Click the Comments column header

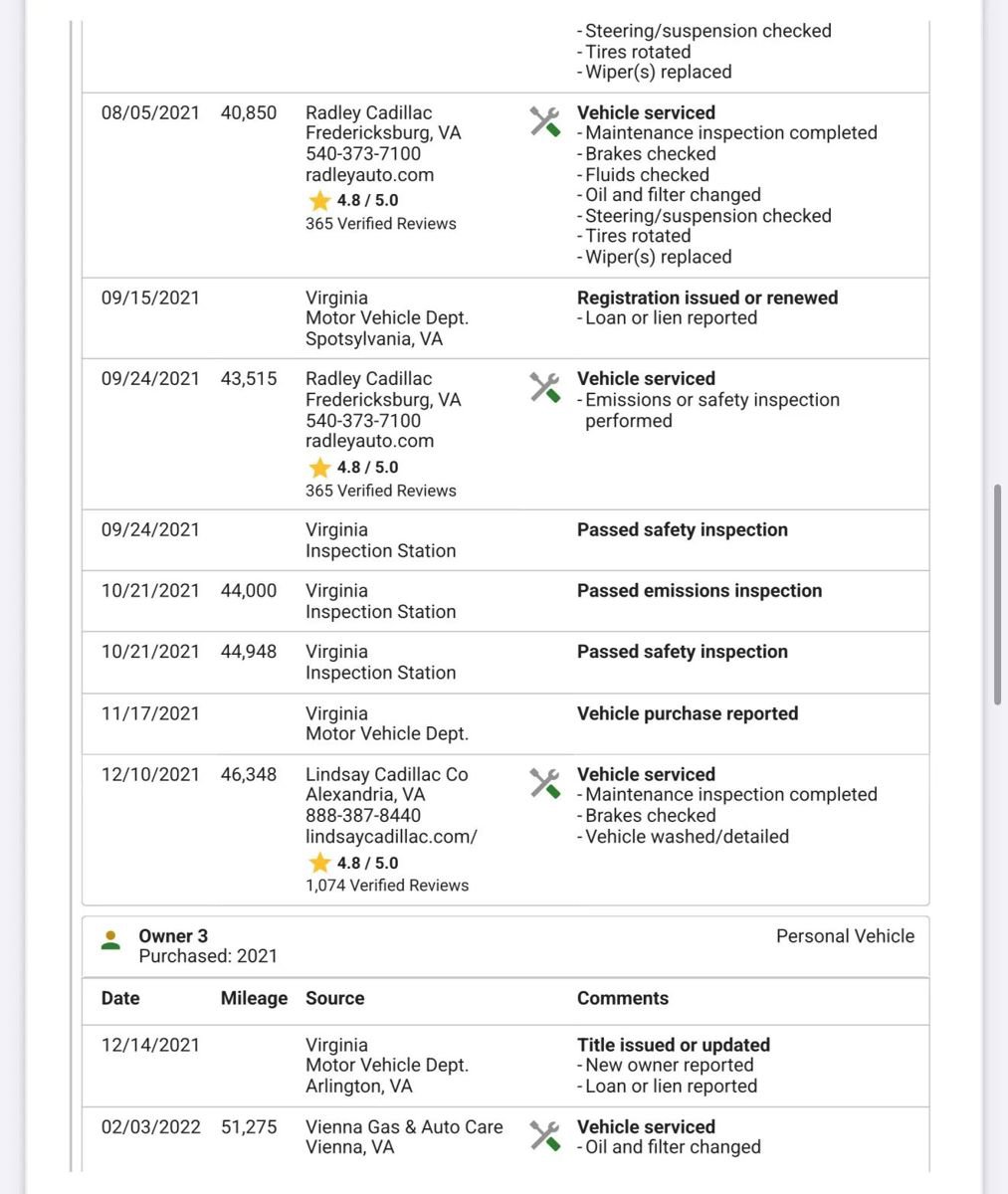click(x=623, y=998)
